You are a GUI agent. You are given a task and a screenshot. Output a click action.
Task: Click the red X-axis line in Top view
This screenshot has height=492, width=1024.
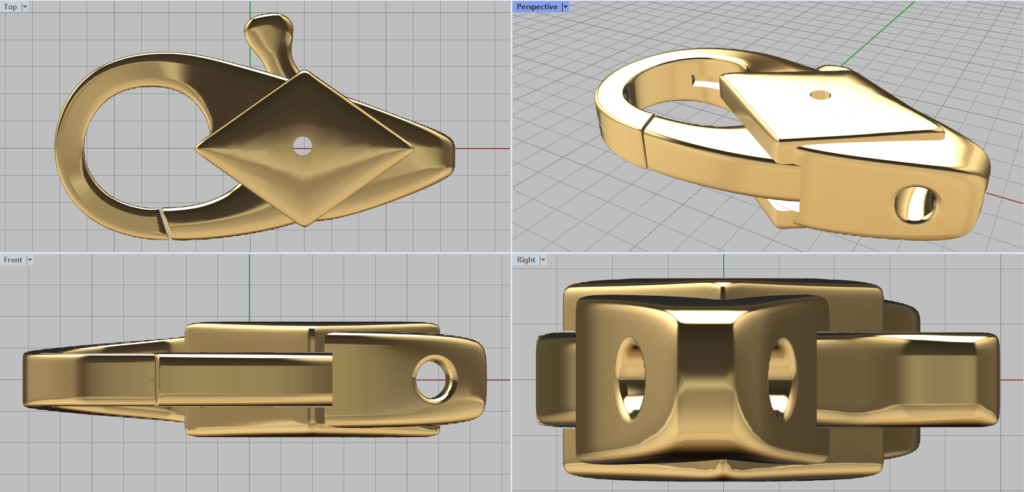480,148
